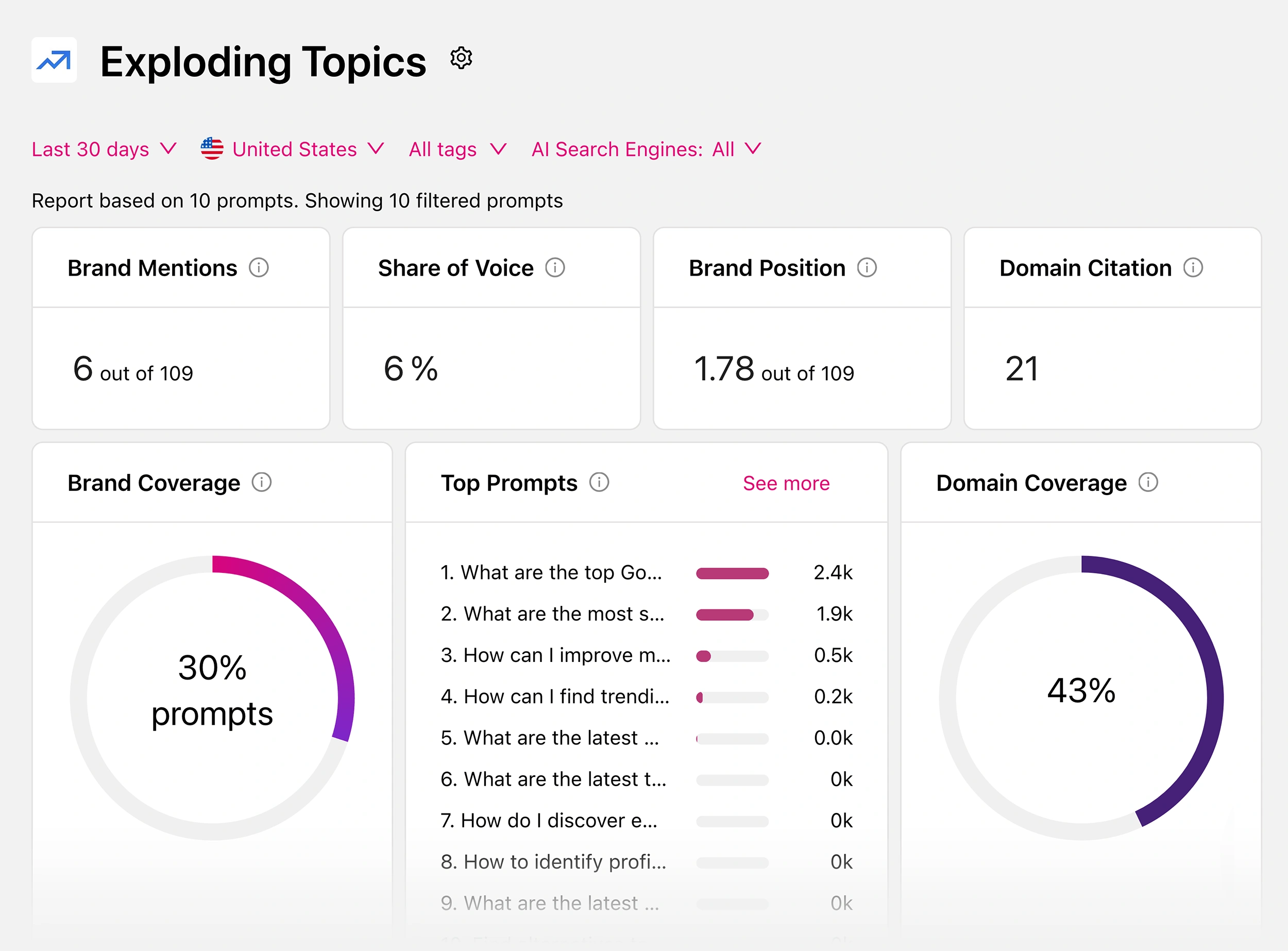Click the Domain Coverage panel heading

(1031, 483)
